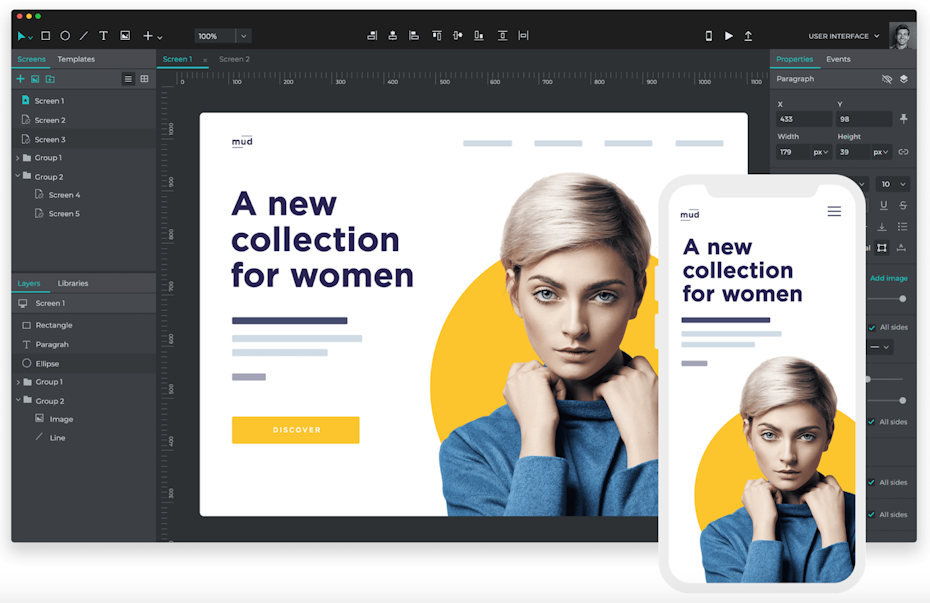Select the Rectangle drawing tool

click(x=45, y=36)
